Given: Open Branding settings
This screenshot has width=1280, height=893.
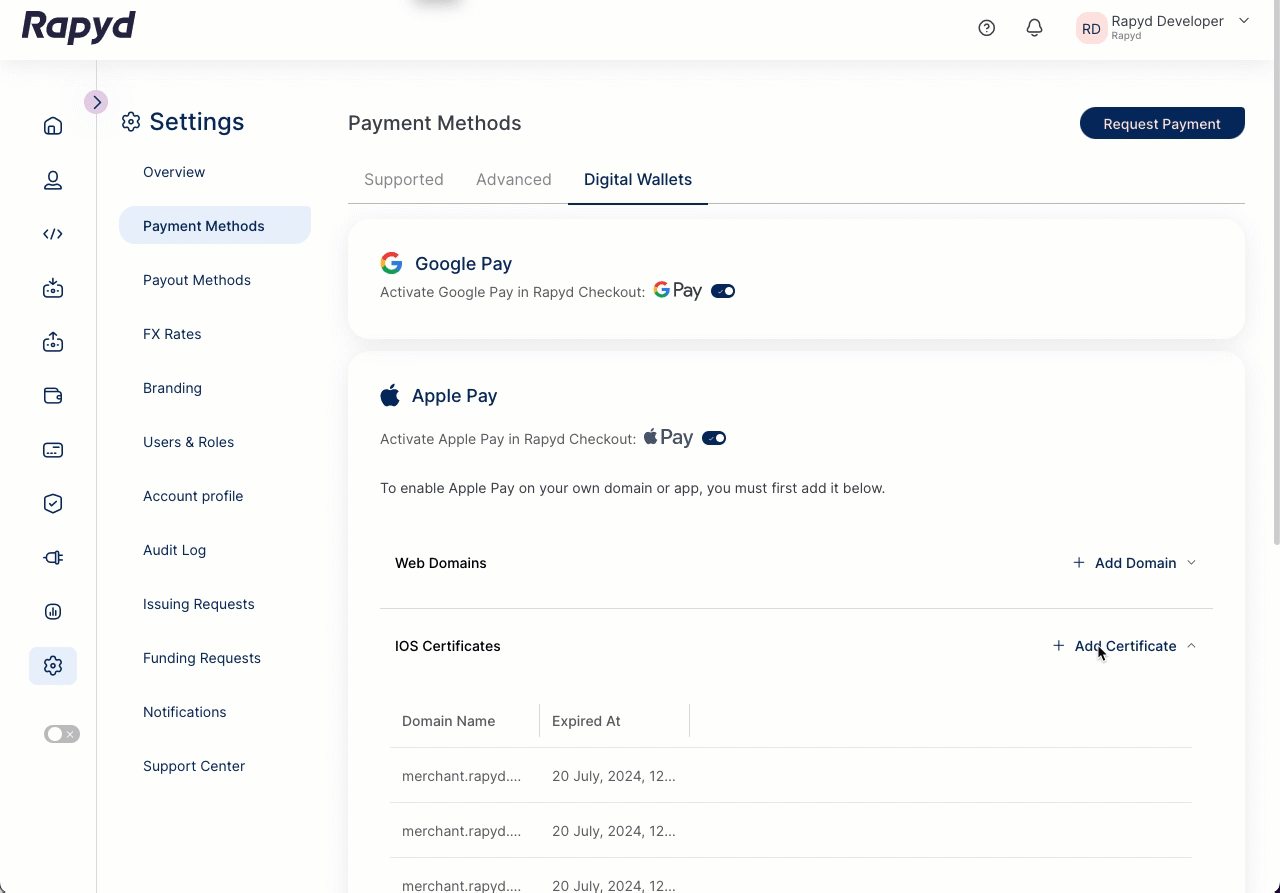Looking at the screenshot, I should pos(172,388).
